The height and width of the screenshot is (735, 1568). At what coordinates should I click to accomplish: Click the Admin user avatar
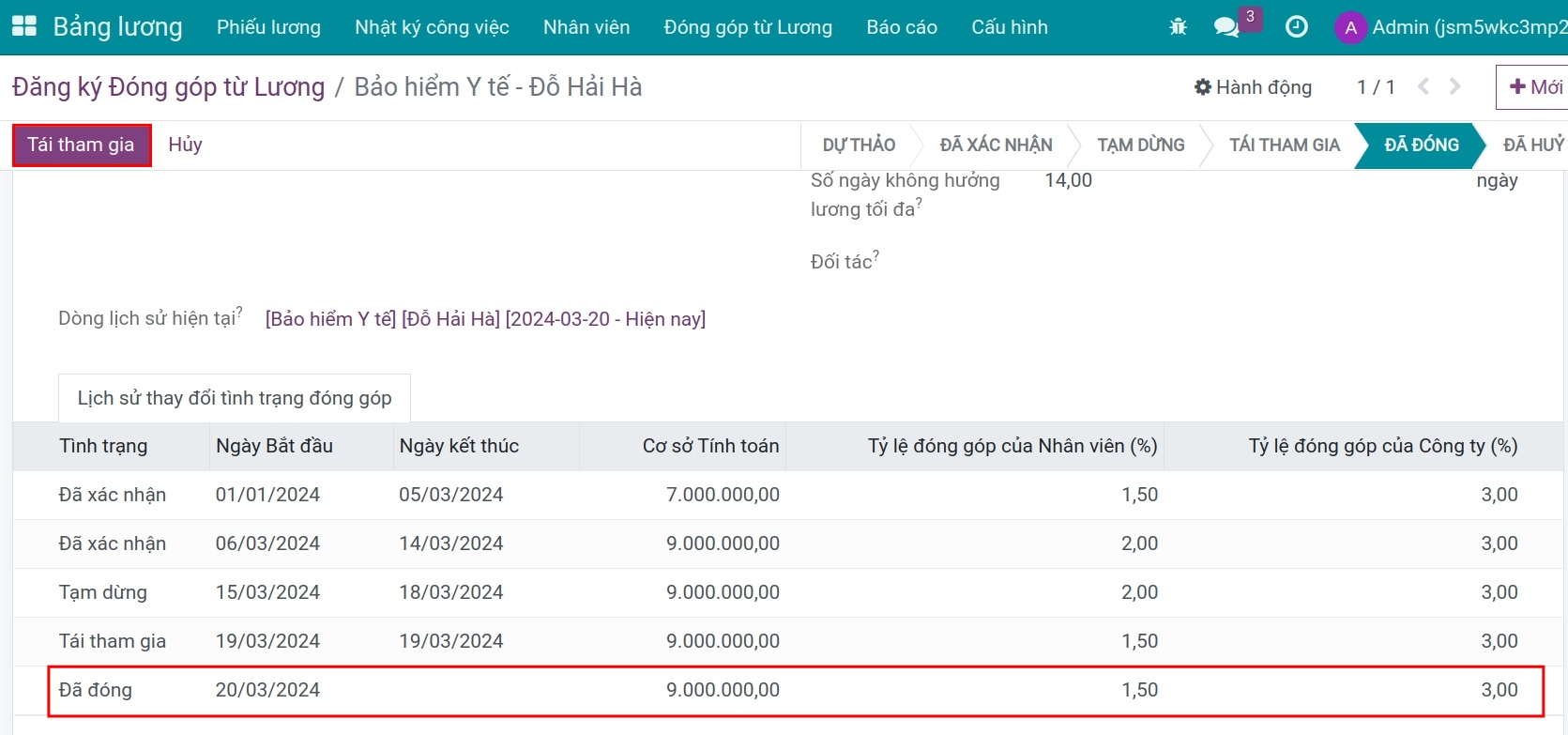(1350, 27)
